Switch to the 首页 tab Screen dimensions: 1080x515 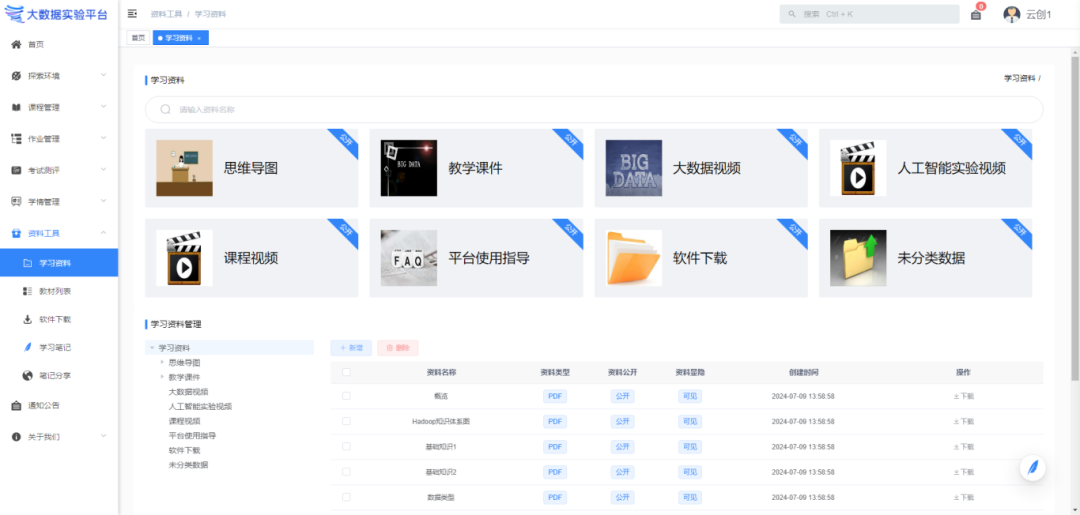click(x=138, y=38)
